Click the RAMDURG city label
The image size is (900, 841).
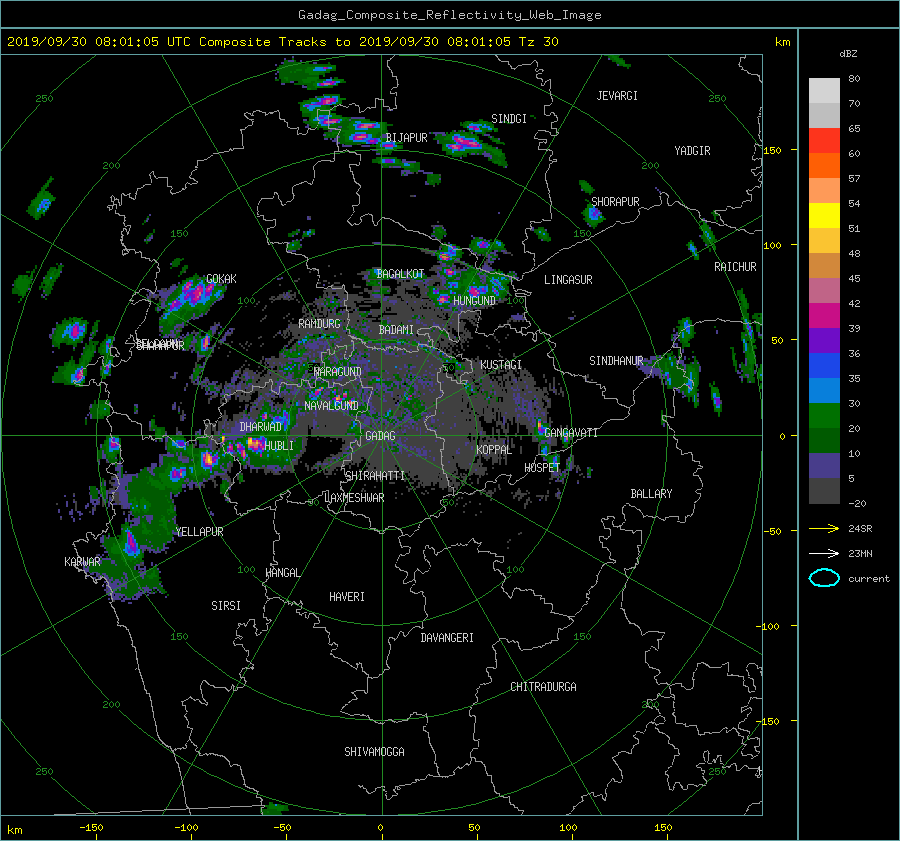[319, 324]
